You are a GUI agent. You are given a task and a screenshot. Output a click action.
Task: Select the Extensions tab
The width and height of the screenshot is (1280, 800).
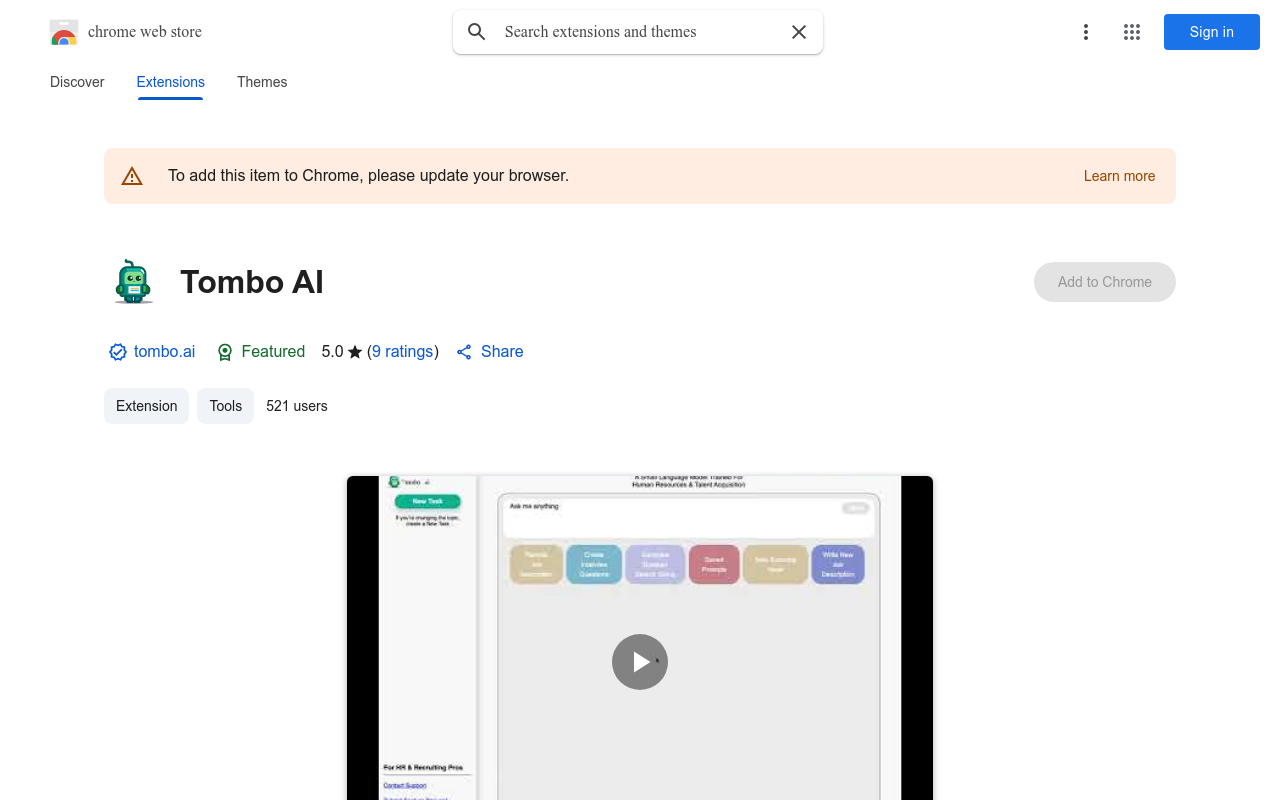(171, 82)
